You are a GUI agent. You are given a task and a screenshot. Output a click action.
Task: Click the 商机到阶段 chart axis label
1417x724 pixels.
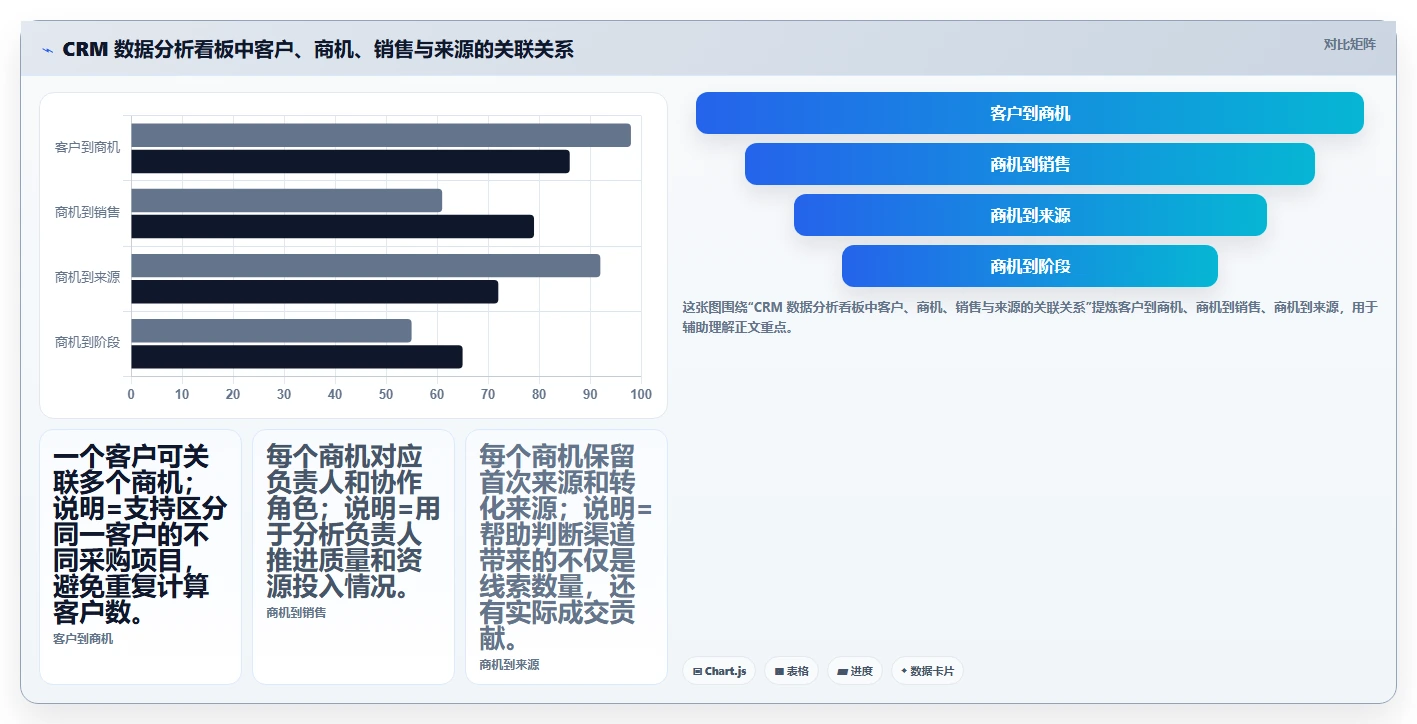coord(87,342)
